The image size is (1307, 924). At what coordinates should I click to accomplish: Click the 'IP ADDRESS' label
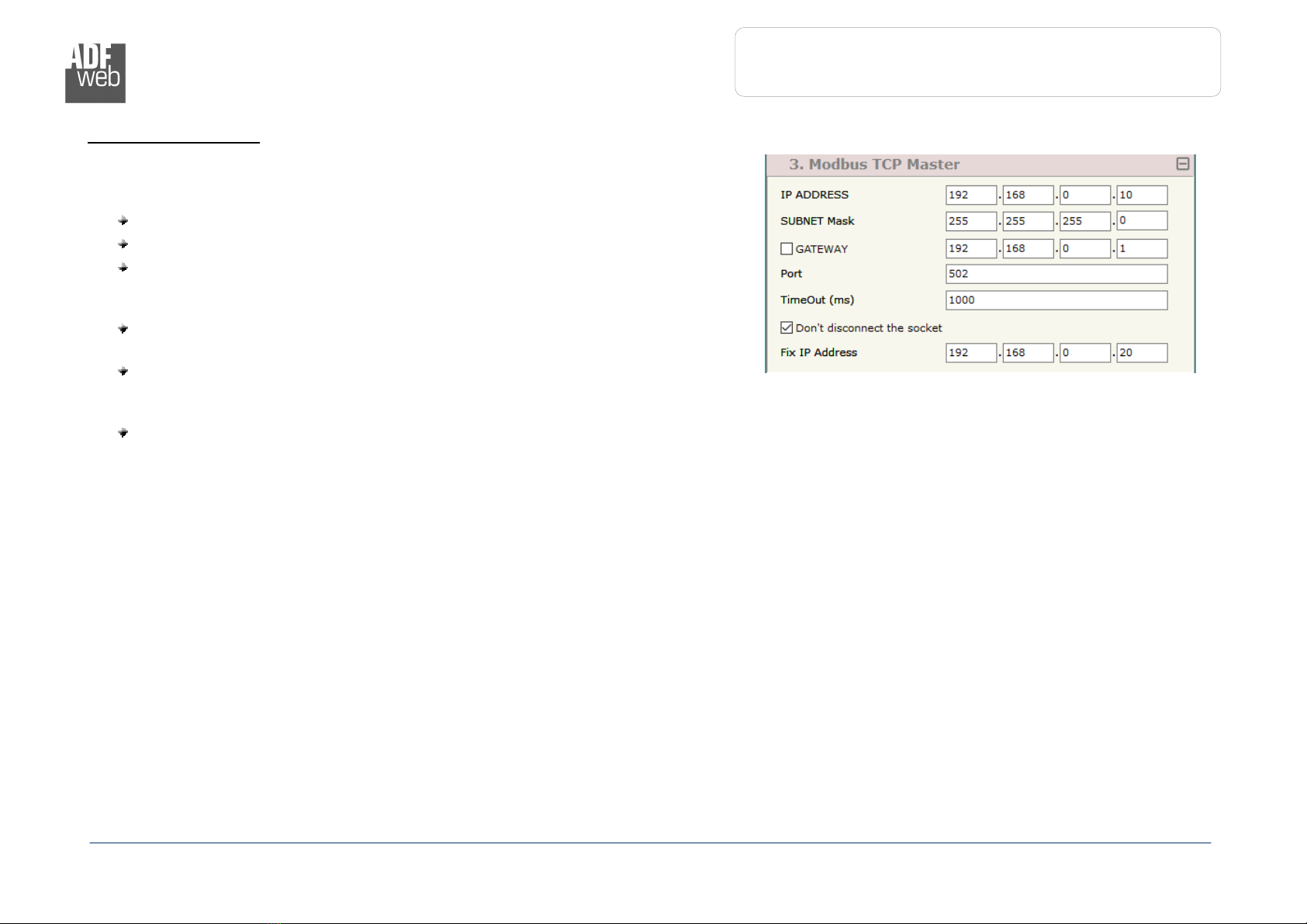814,195
